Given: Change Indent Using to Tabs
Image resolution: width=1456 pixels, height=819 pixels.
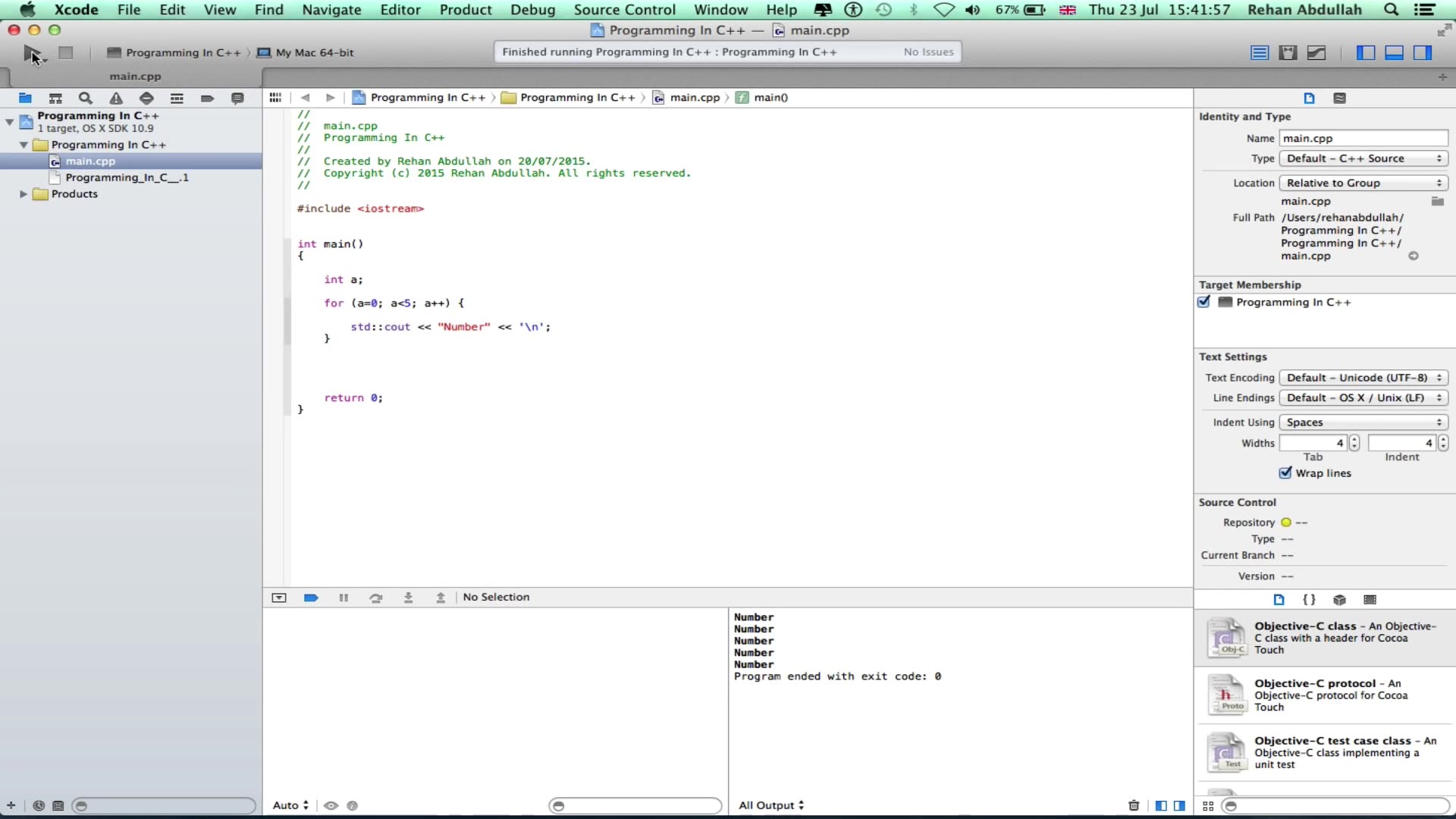Looking at the screenshot, I should pos(1363,422).
